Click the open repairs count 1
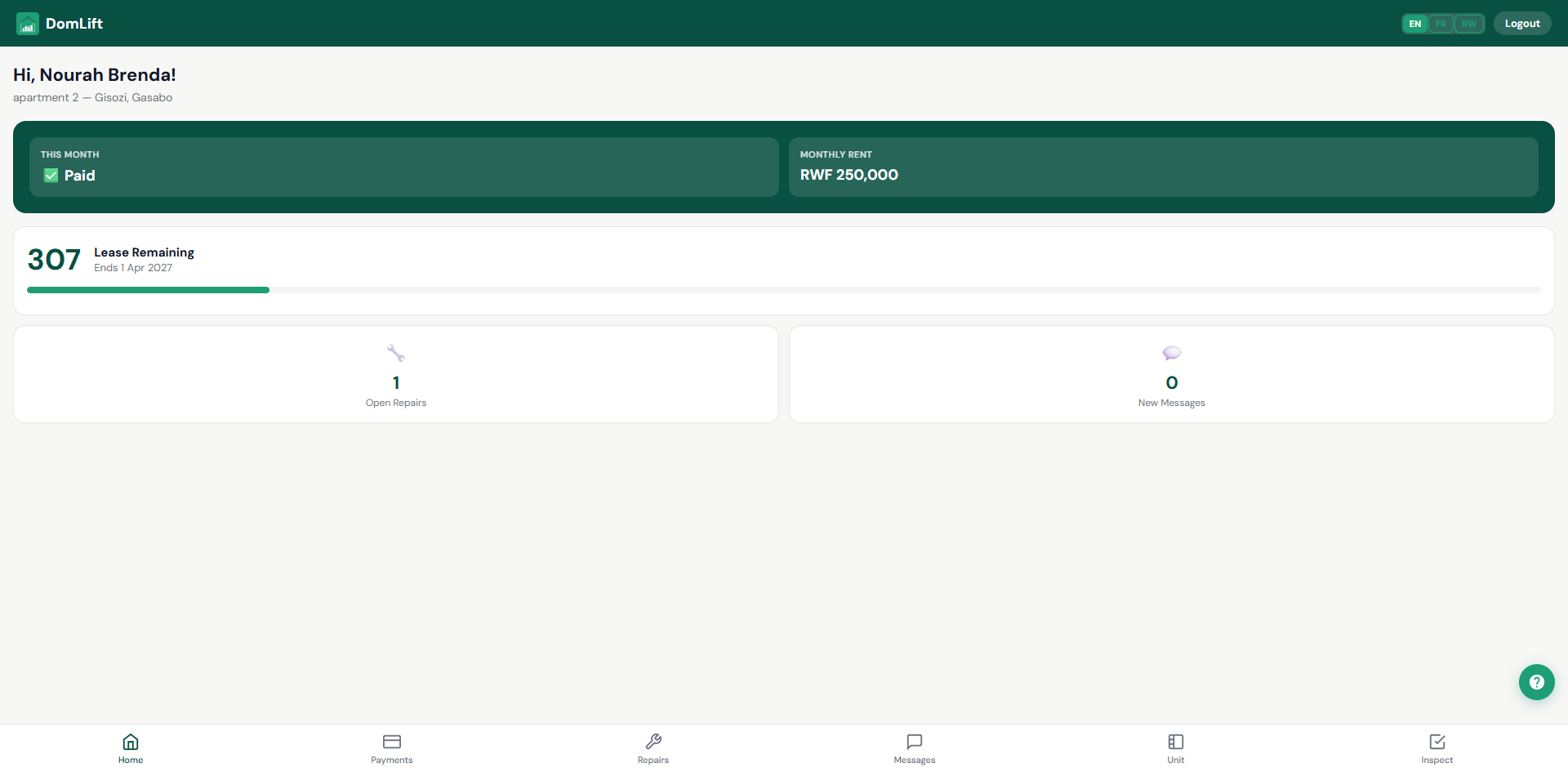 [396, 382]
